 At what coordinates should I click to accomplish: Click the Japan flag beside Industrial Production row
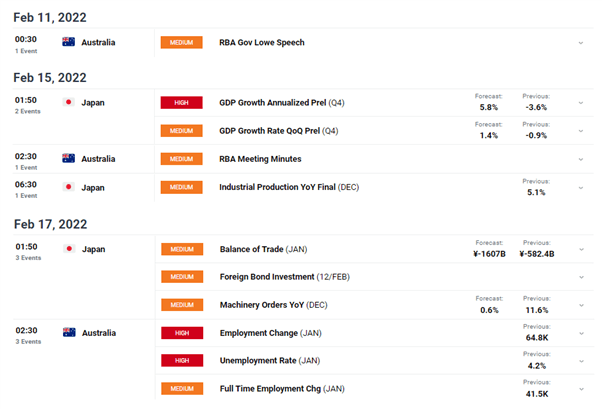(68, 187)
